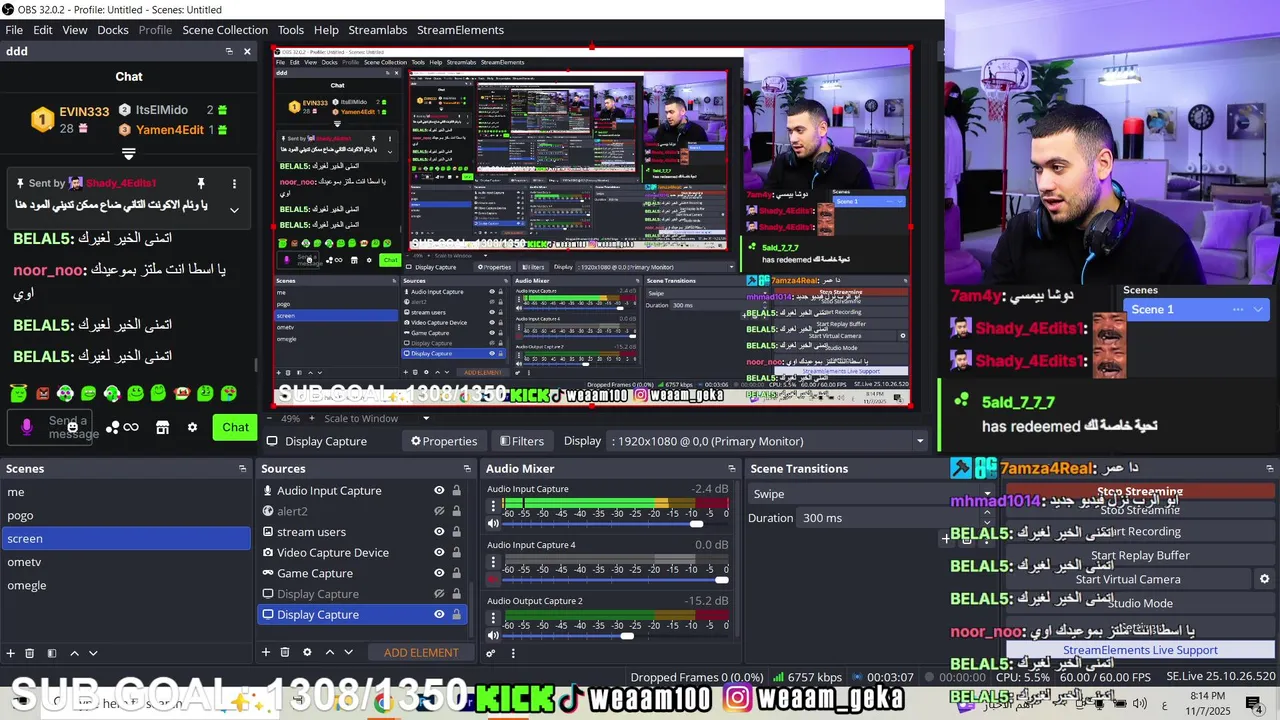Open chat settings gear icon
This screenshot has width=1280, height=720.
coord(192,427)
